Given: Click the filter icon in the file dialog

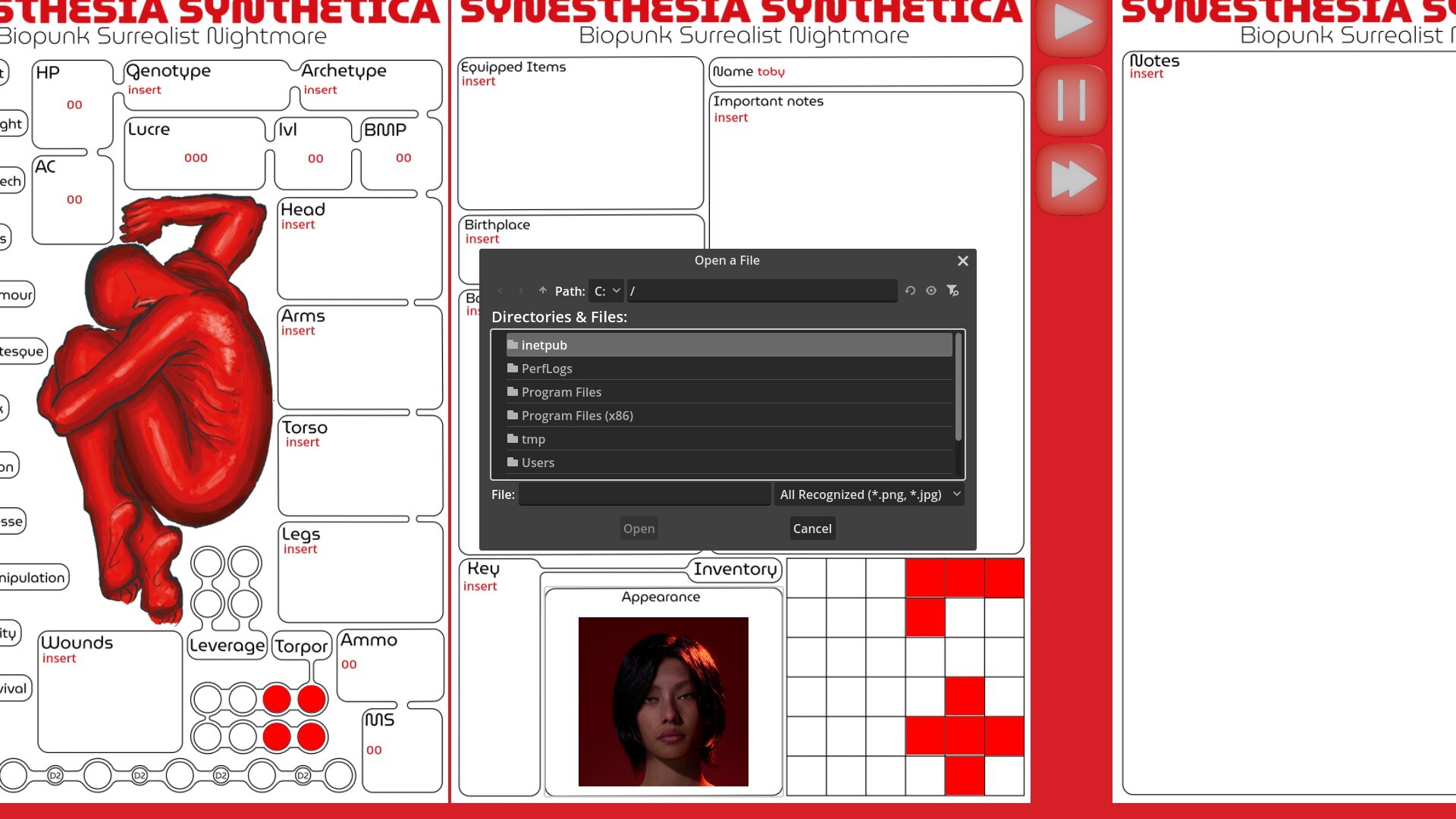Looking at the screenshot, I should (x=952, y=290).
